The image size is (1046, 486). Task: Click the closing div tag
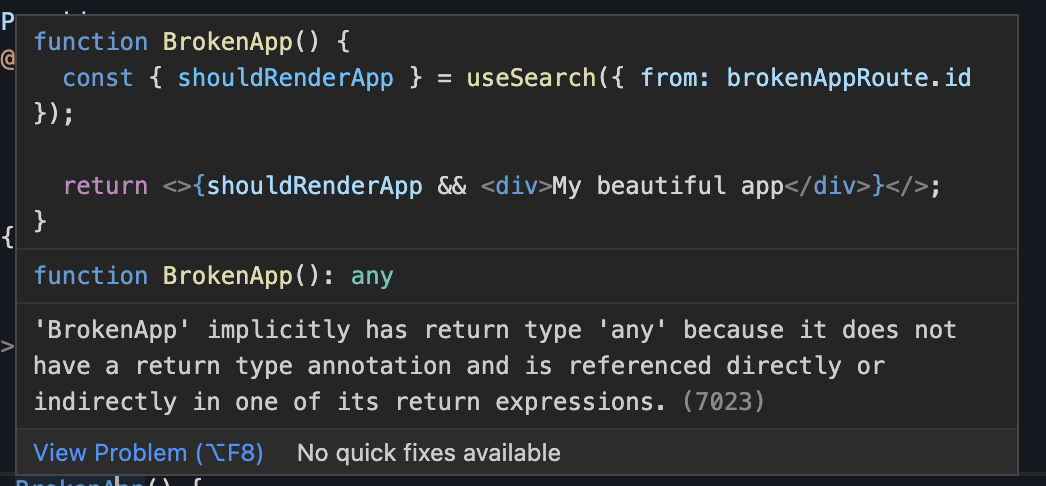827,186
